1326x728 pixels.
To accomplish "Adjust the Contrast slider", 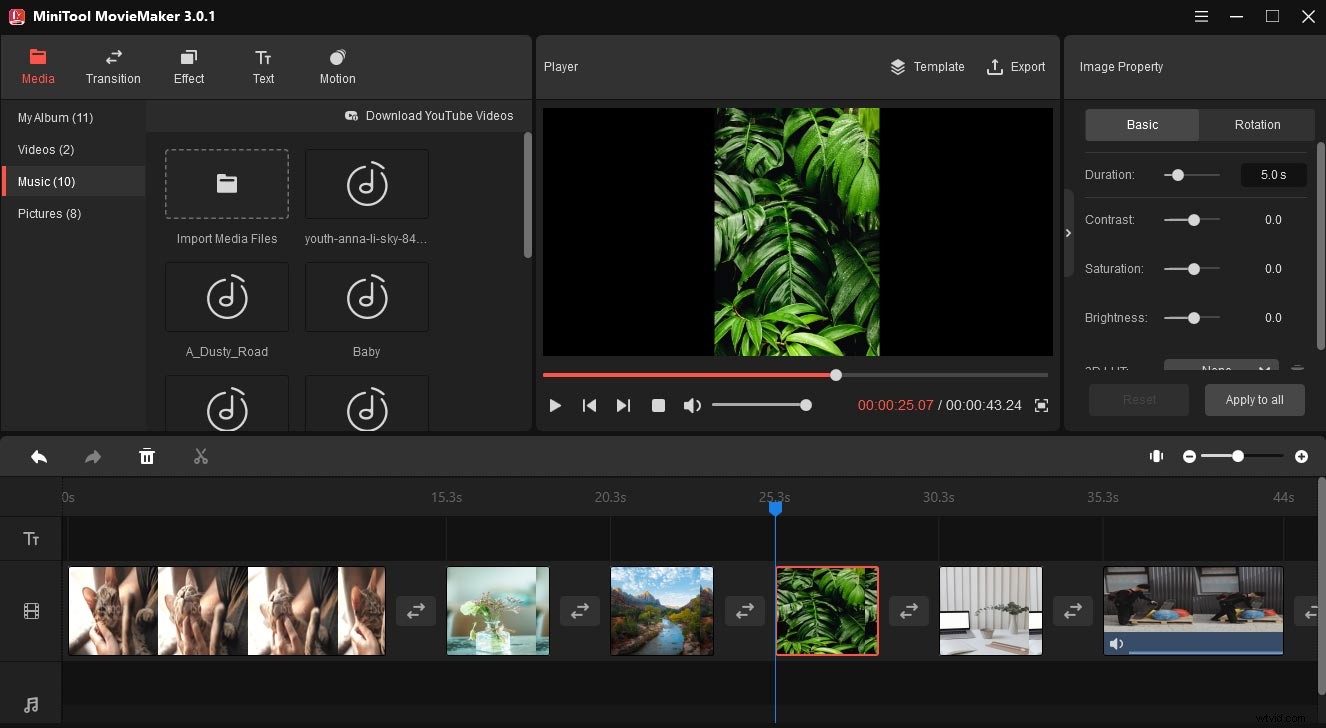I will point(1191,219).
